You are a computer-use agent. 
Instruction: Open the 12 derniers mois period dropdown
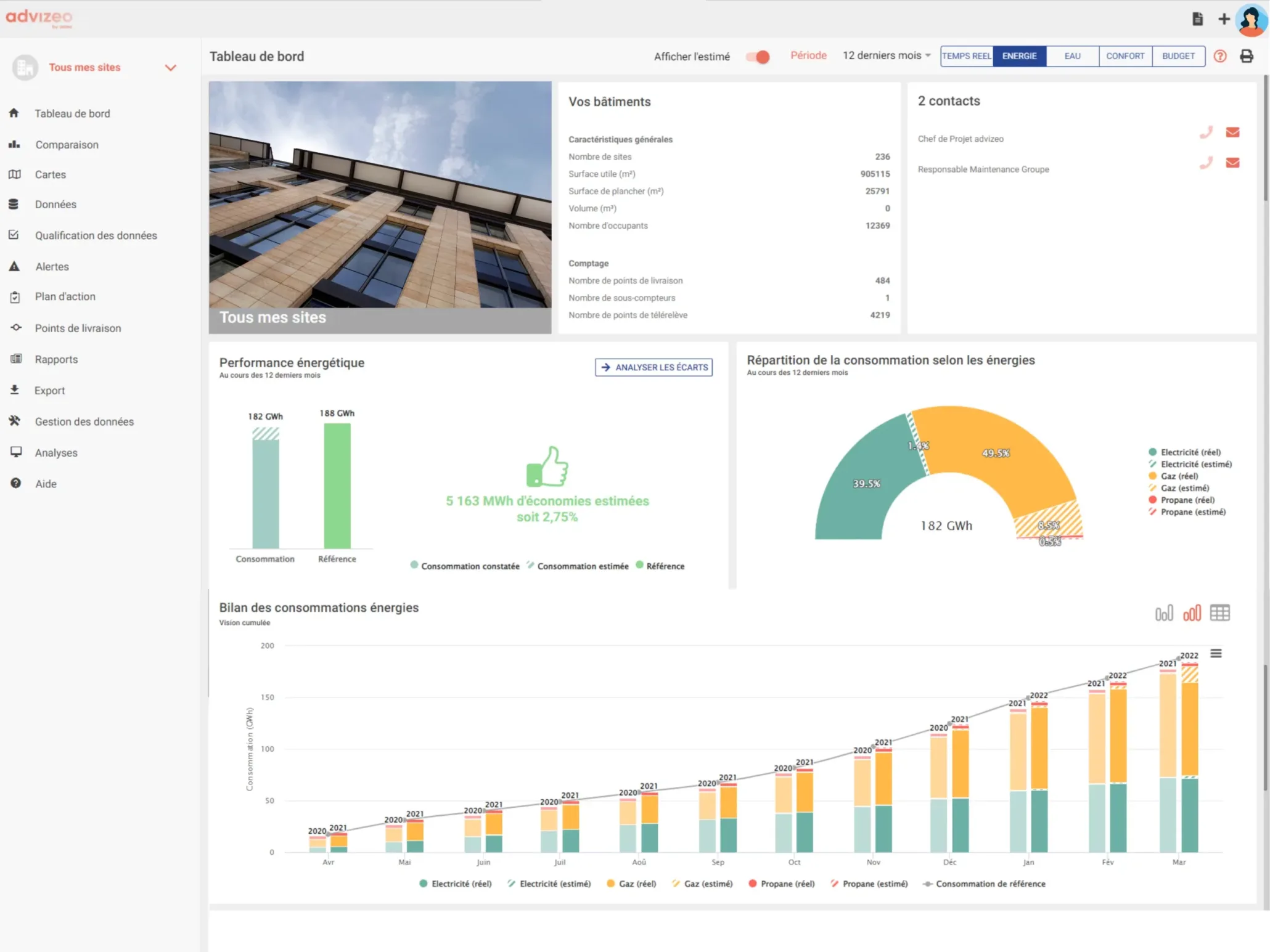coord(886,55)
